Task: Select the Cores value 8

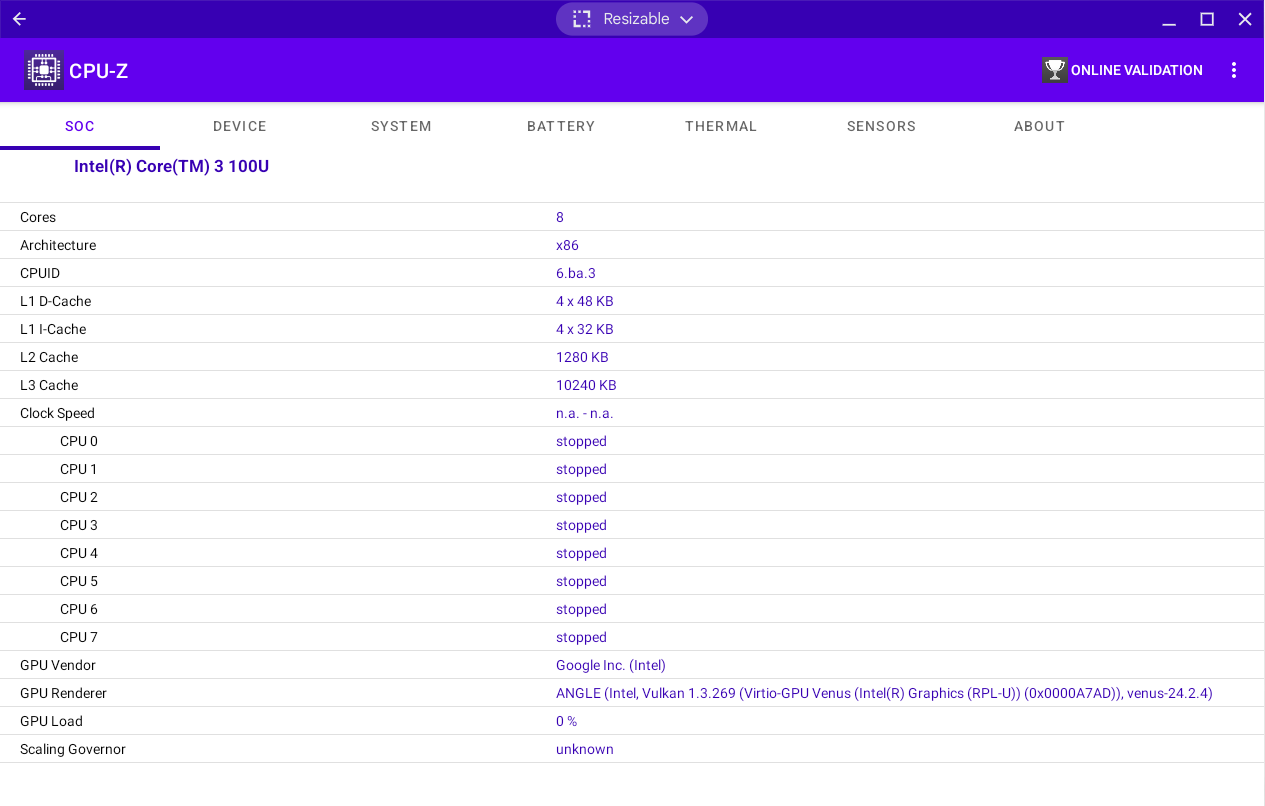Action: pyautogui.click(x=560, y=217)
